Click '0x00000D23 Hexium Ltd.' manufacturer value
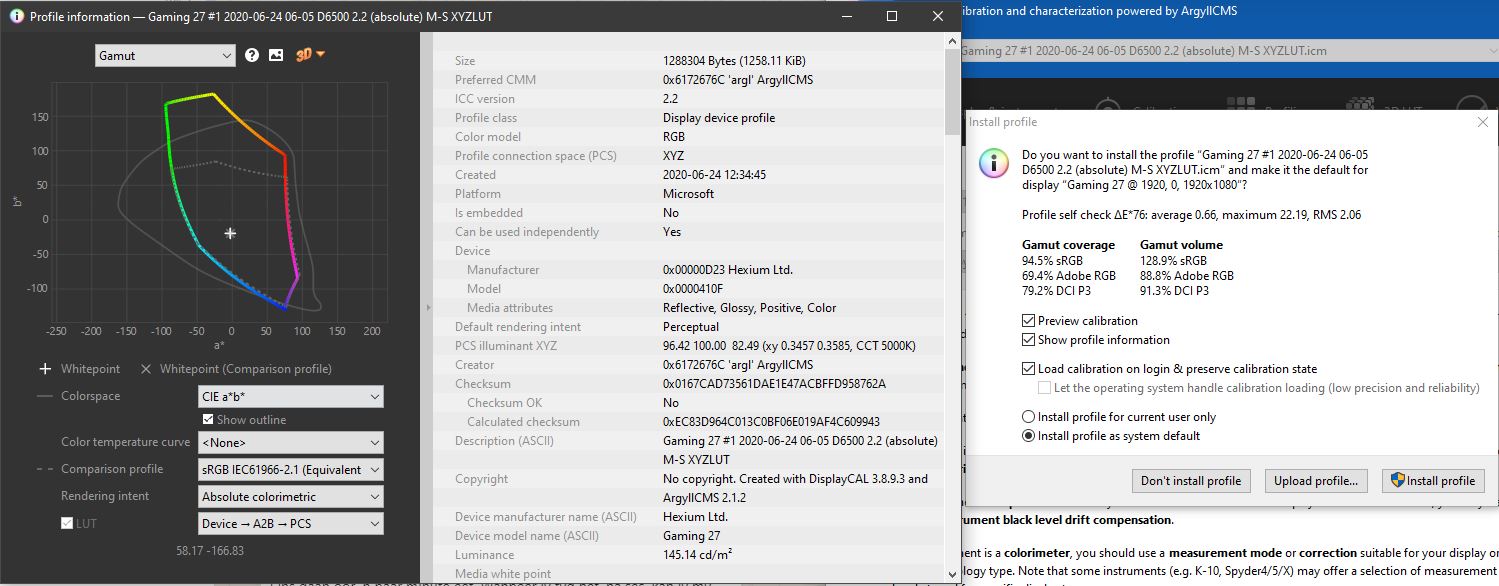This screenshot has width=1499, height=586. pos(727,270)
